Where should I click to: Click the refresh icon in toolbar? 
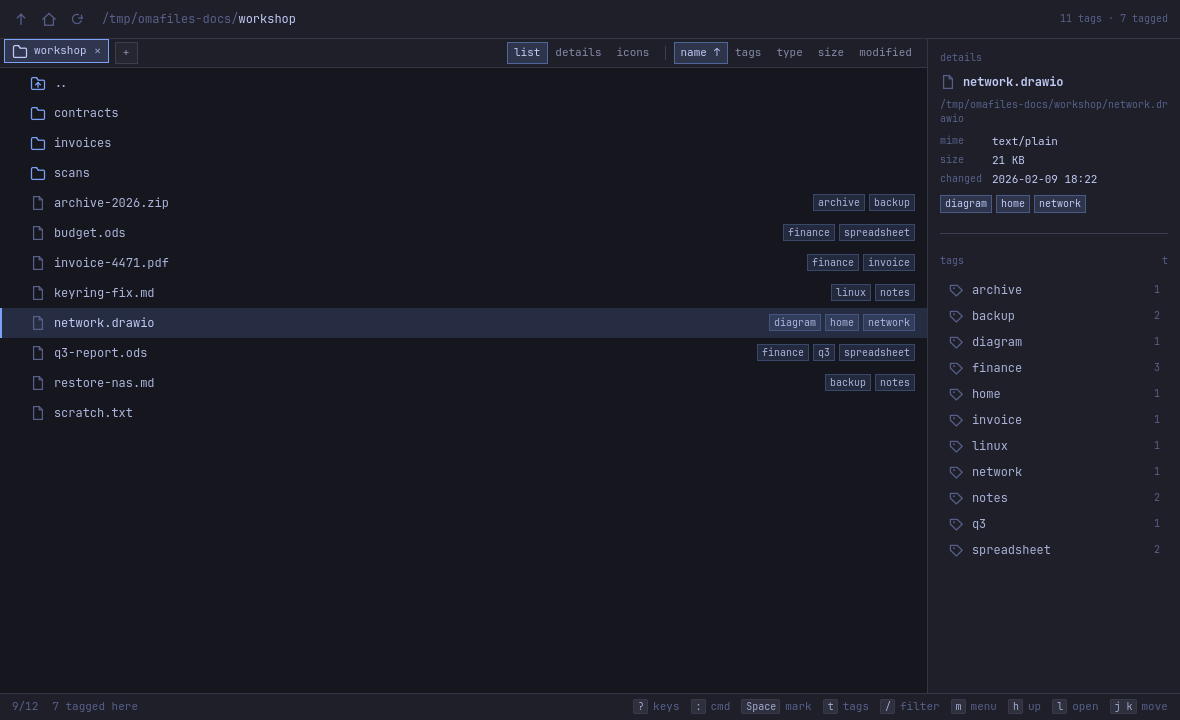pos(77,19)
